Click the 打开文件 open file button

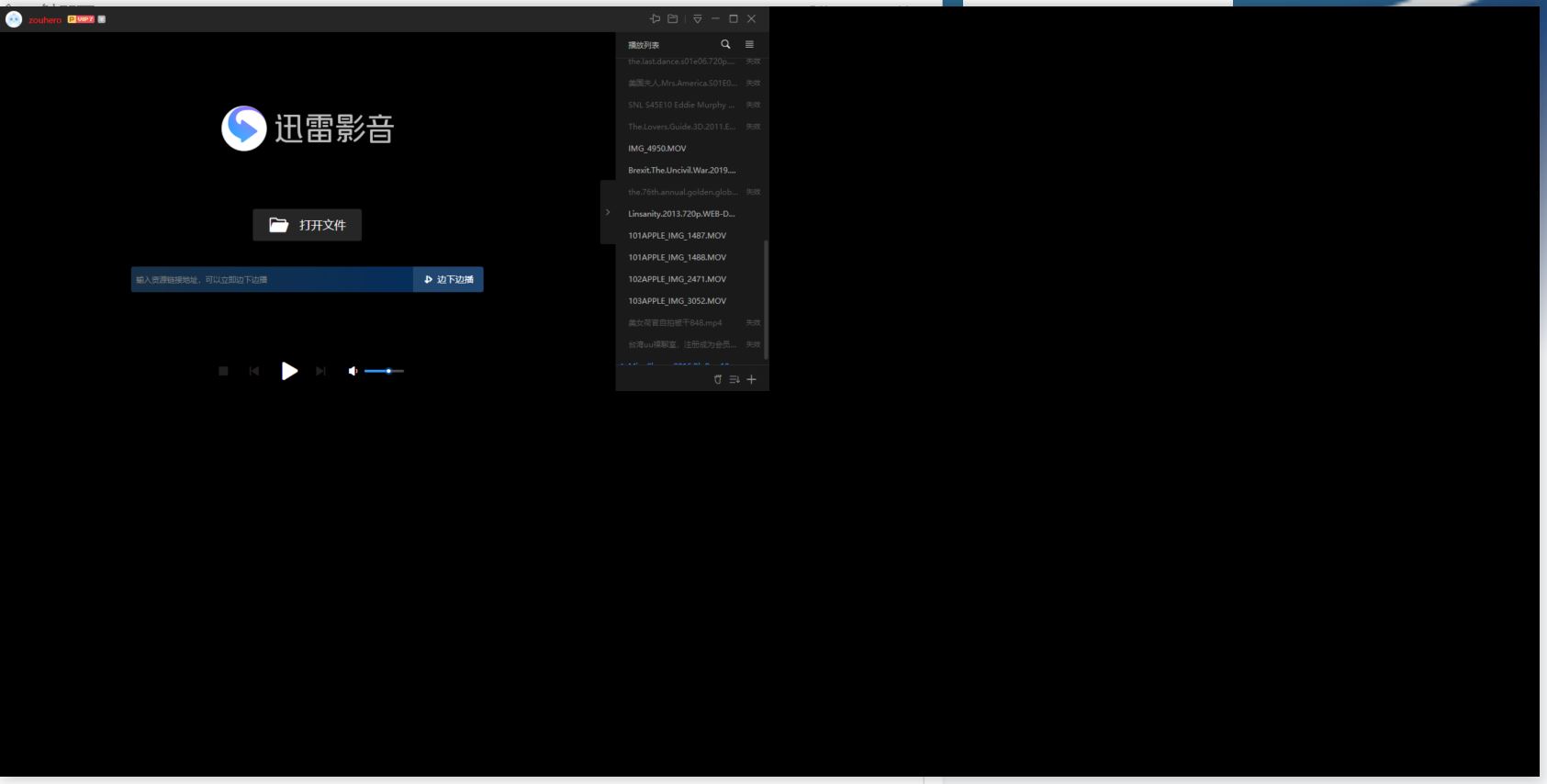point(307,225)
